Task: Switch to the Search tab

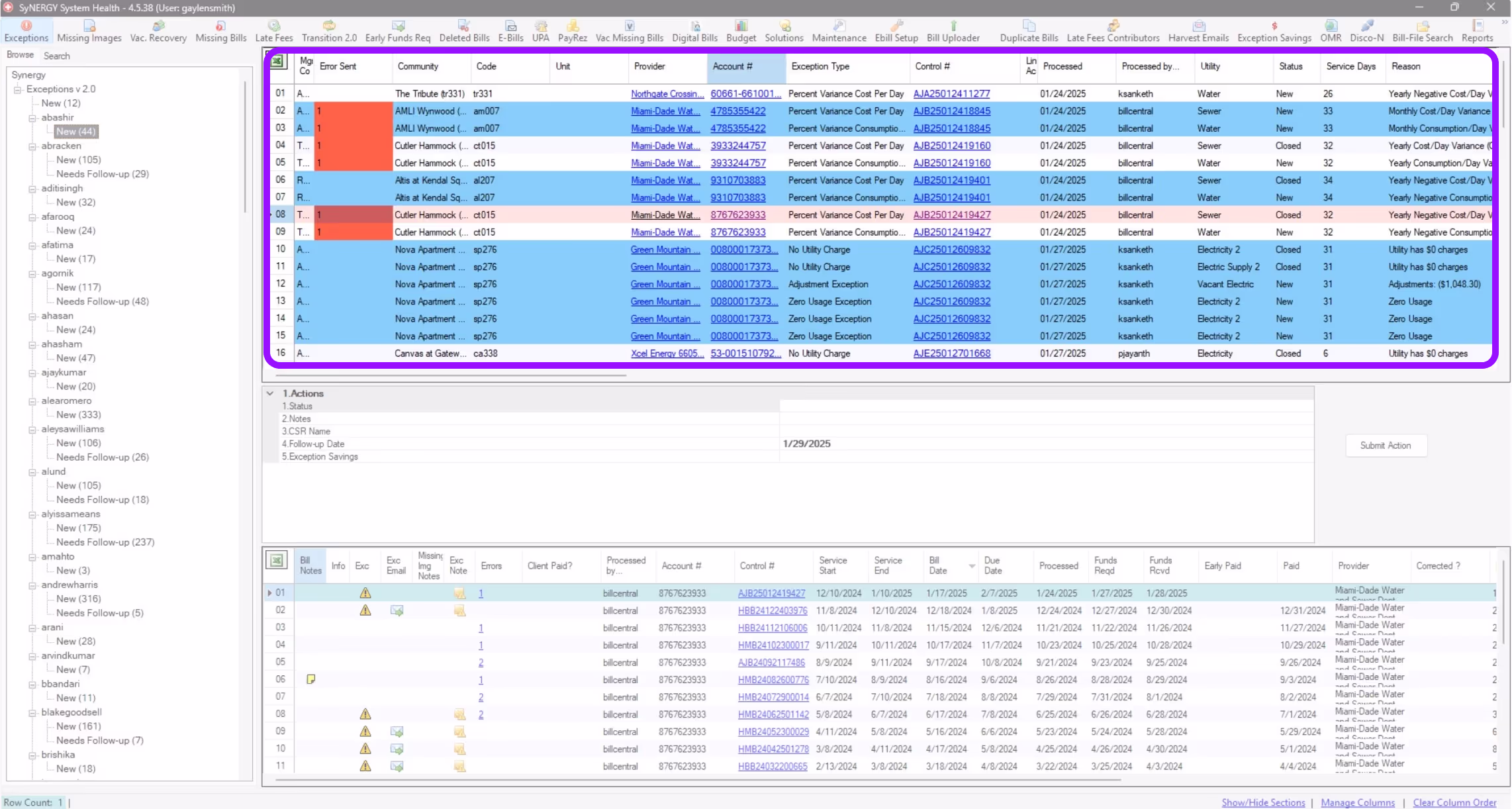Action: click(x=57, y=56)
